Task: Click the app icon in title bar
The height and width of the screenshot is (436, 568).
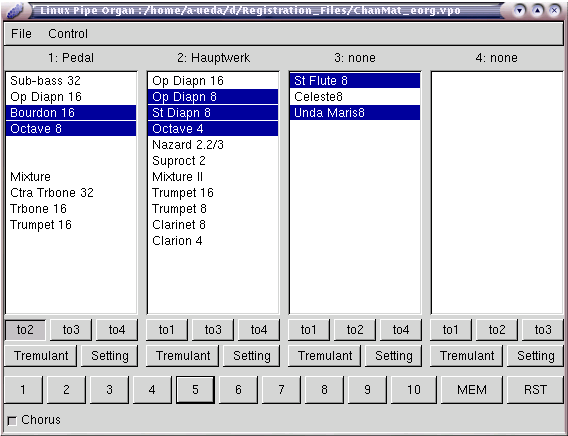Action: point(14,10)
